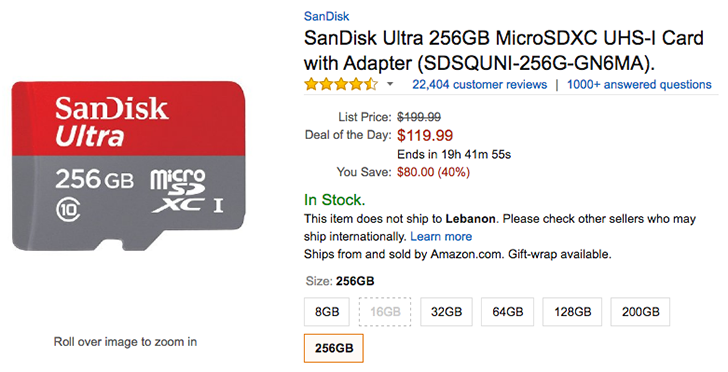
Task: Select the unavailable 16GB size option
Action: coord(385,312)
